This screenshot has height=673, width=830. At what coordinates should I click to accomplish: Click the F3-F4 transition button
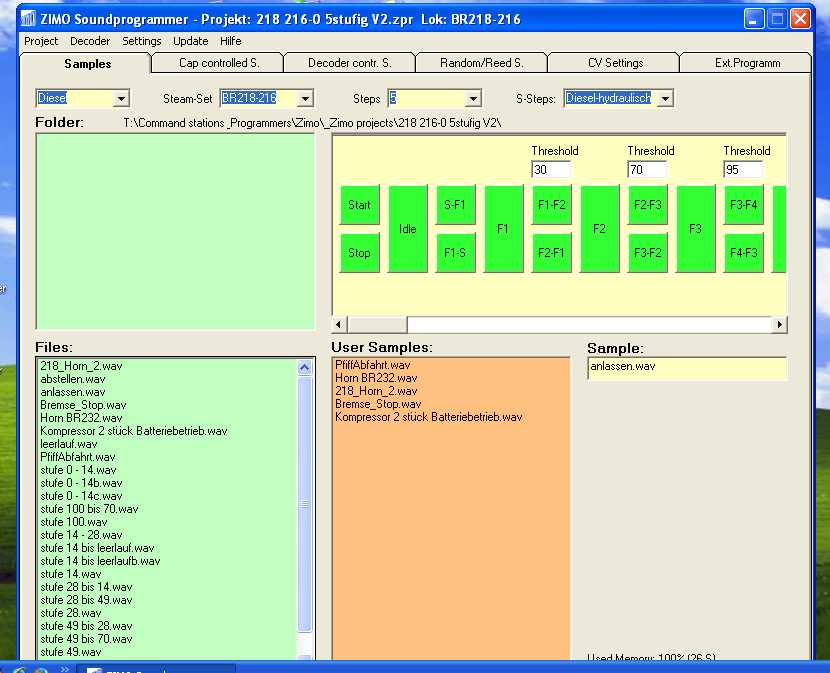click(744, 205)
